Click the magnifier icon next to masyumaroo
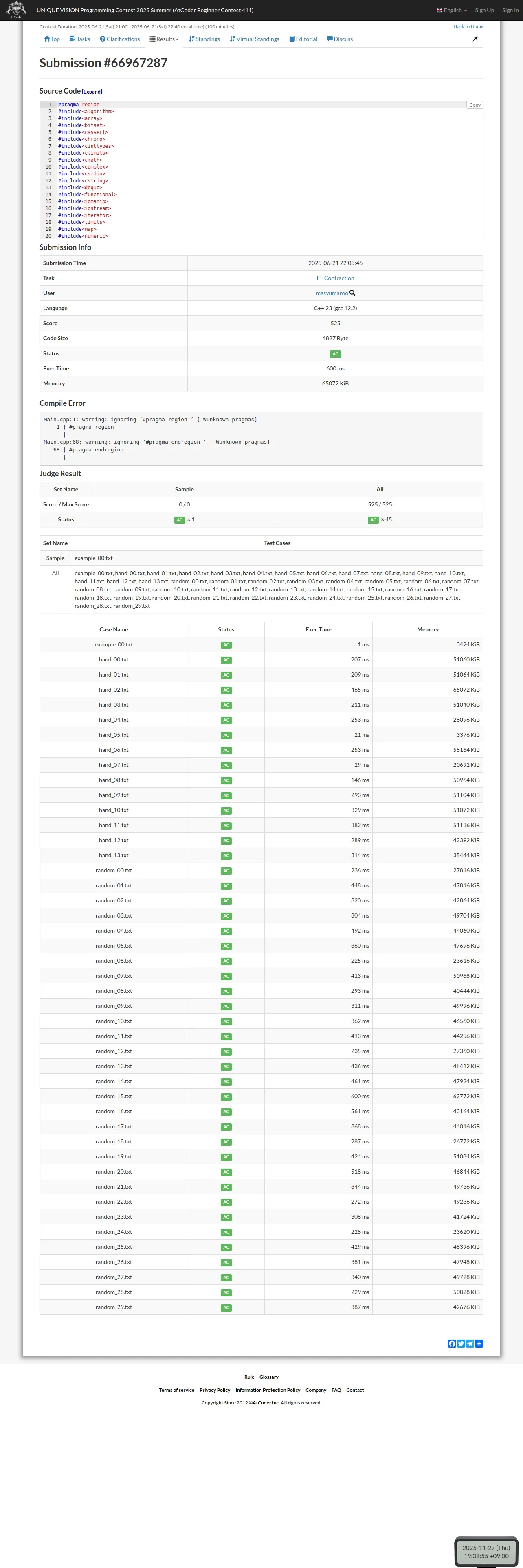Viewport: 523px width, 1568px height. coord(352,293)
